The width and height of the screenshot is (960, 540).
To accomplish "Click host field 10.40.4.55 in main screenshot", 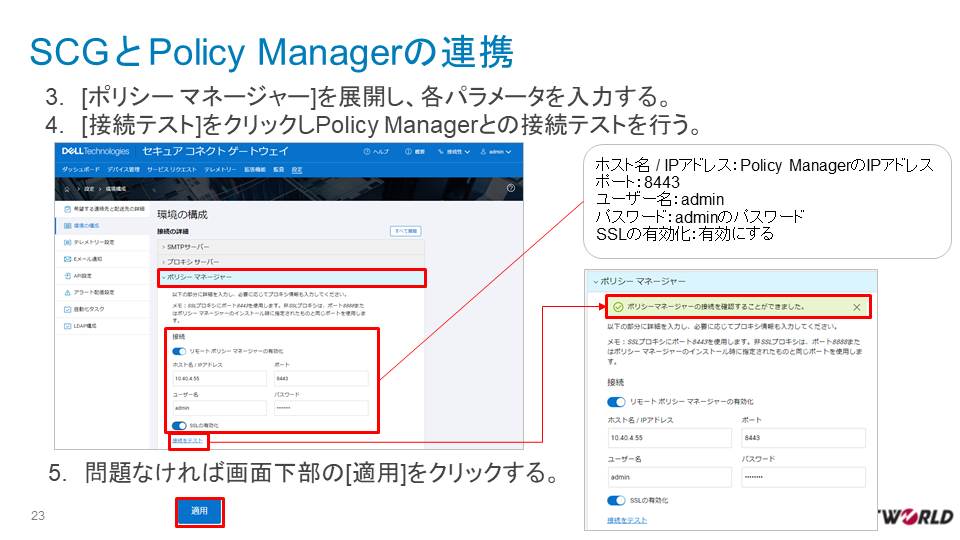I will 219,378.
